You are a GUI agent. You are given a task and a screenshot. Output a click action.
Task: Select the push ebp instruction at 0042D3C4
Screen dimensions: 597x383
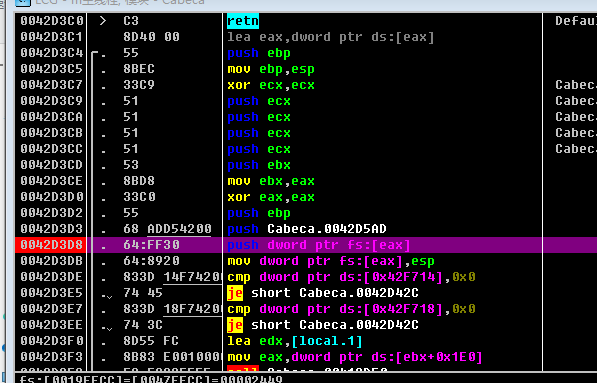click(x=259, y=53)
